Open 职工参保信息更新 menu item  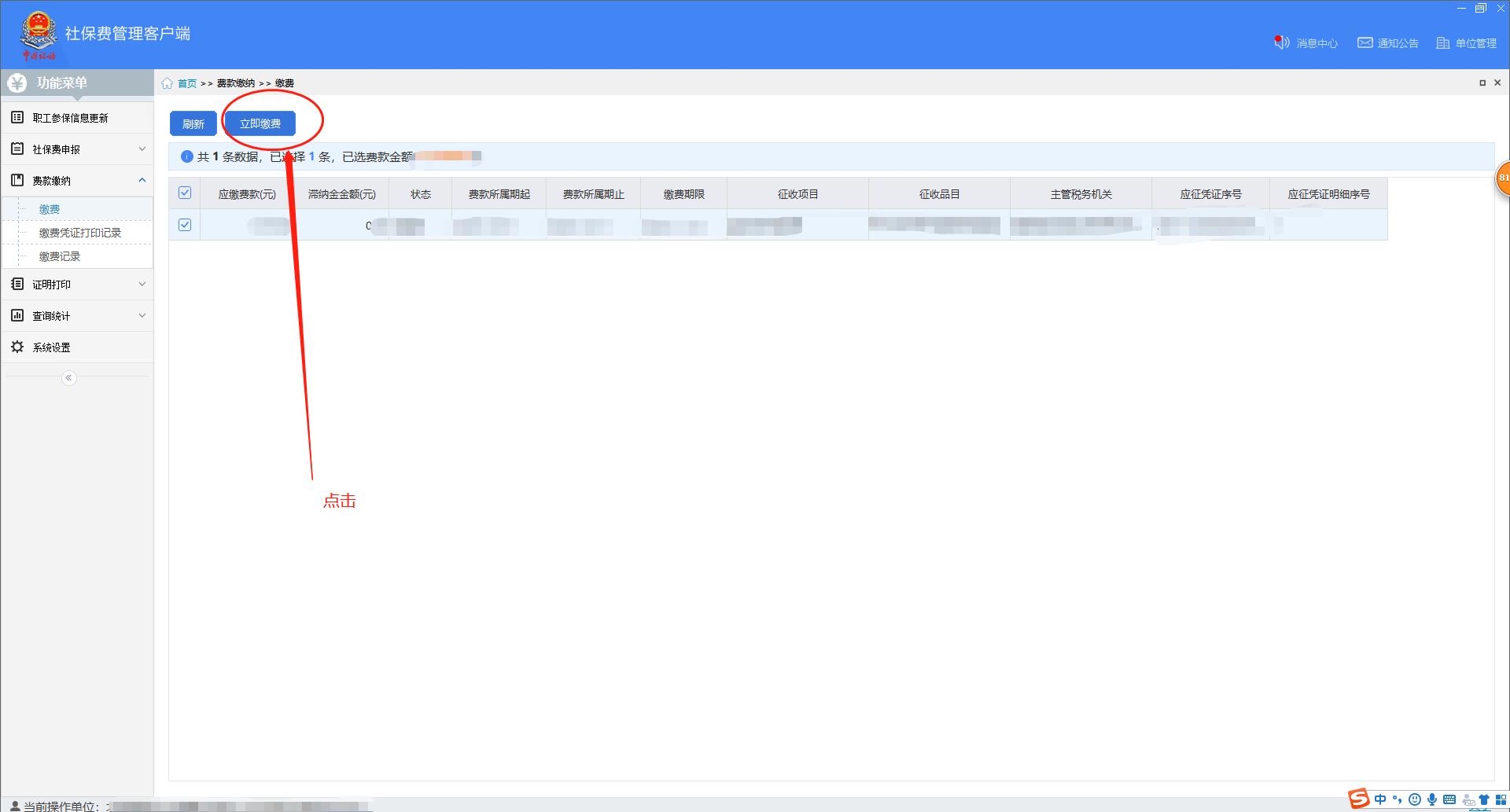pyautogui.click(x=77, y=118)
